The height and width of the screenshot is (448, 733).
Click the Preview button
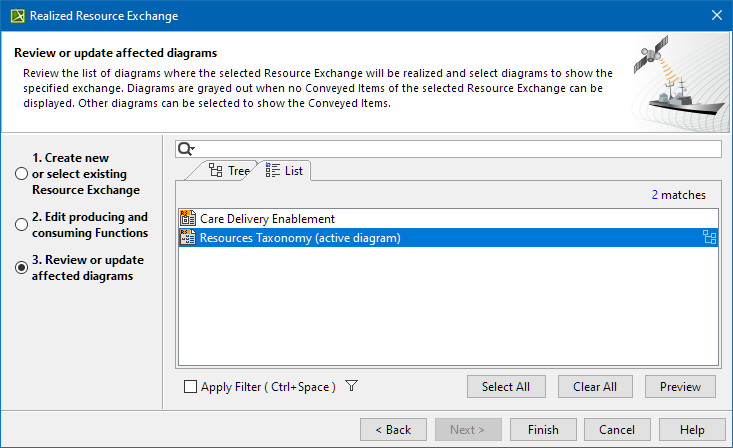[x=680, y=387]
